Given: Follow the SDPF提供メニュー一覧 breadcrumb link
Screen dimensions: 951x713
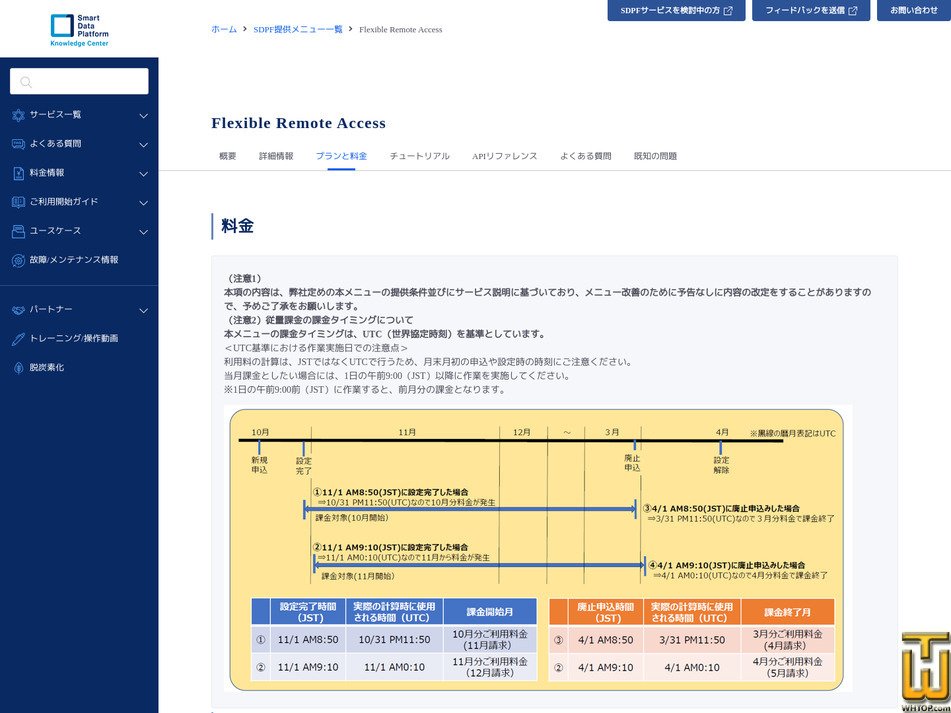Looking at the screenshot, I should pyautogui.click(x=297, y=29).
